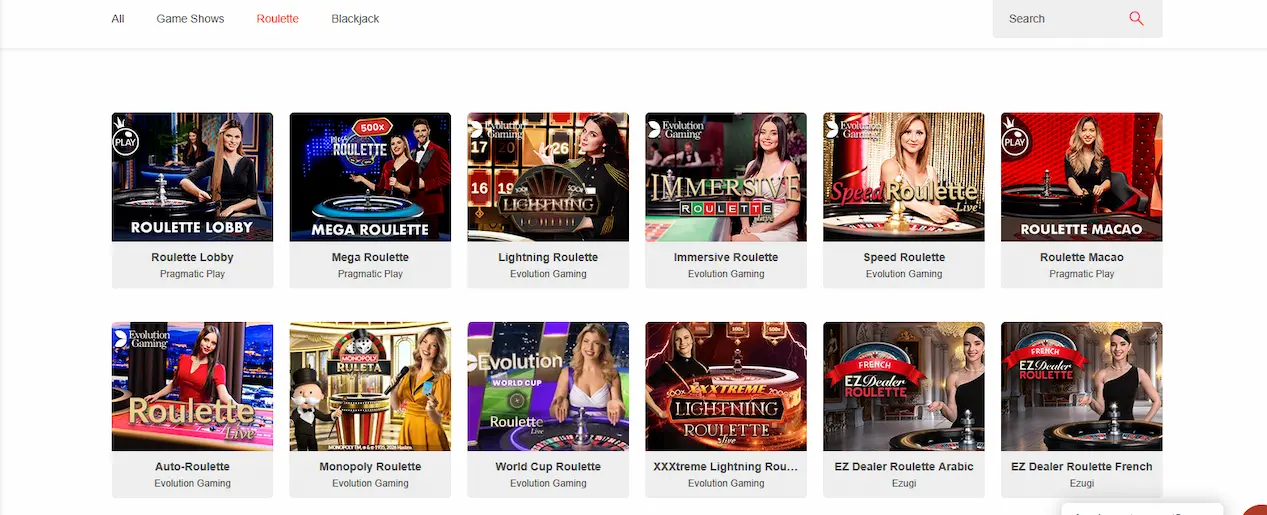Viewport: 1267px width, 515px height.
Task: Click Pragmatic Play under Roulette Lobby
Action: (192, 274)
